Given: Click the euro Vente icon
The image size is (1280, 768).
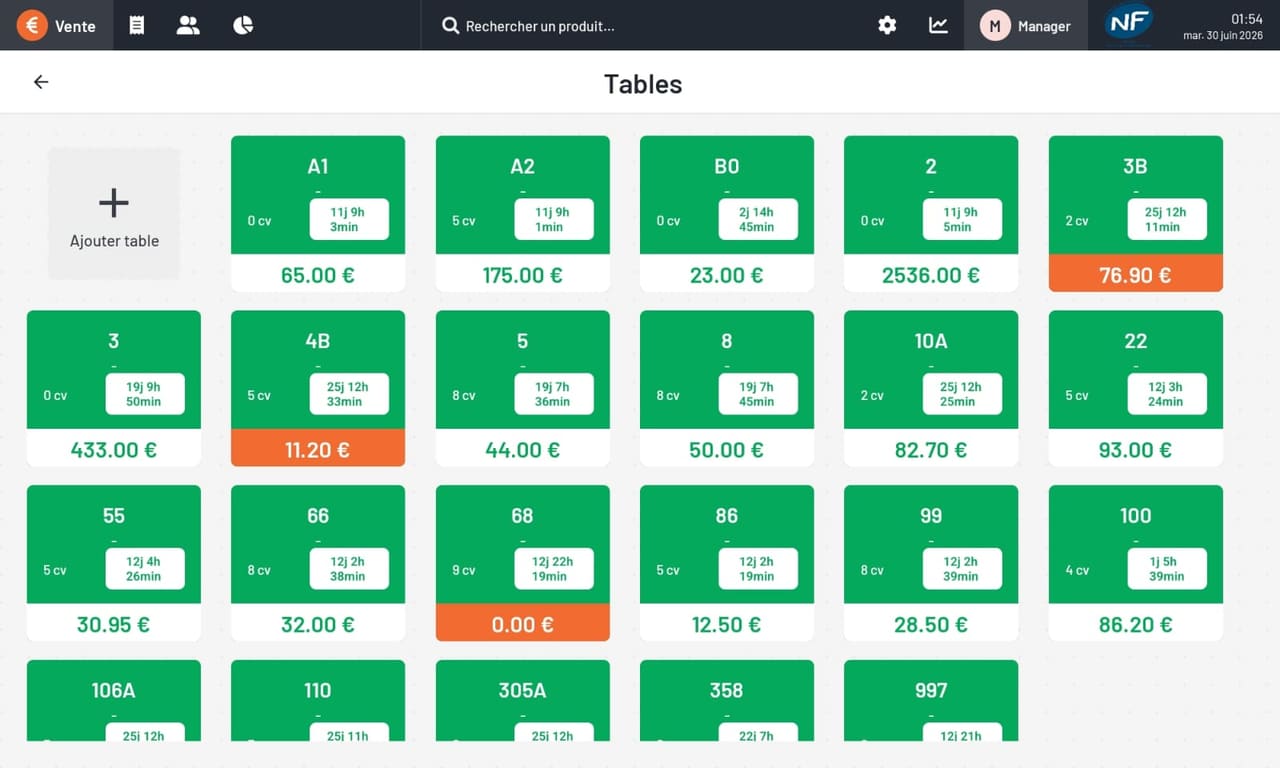Looking at the screenshot, I should click(x=32, y=25).
